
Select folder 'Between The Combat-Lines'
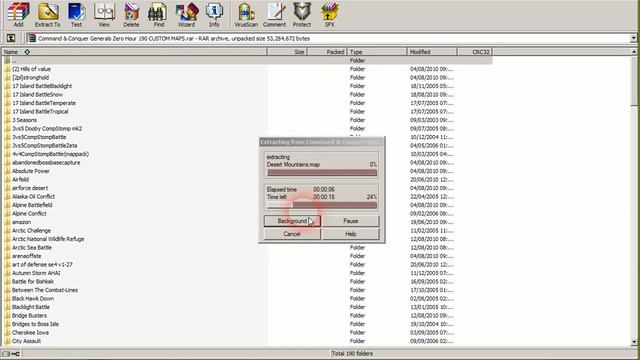click(x=45, y=290)
